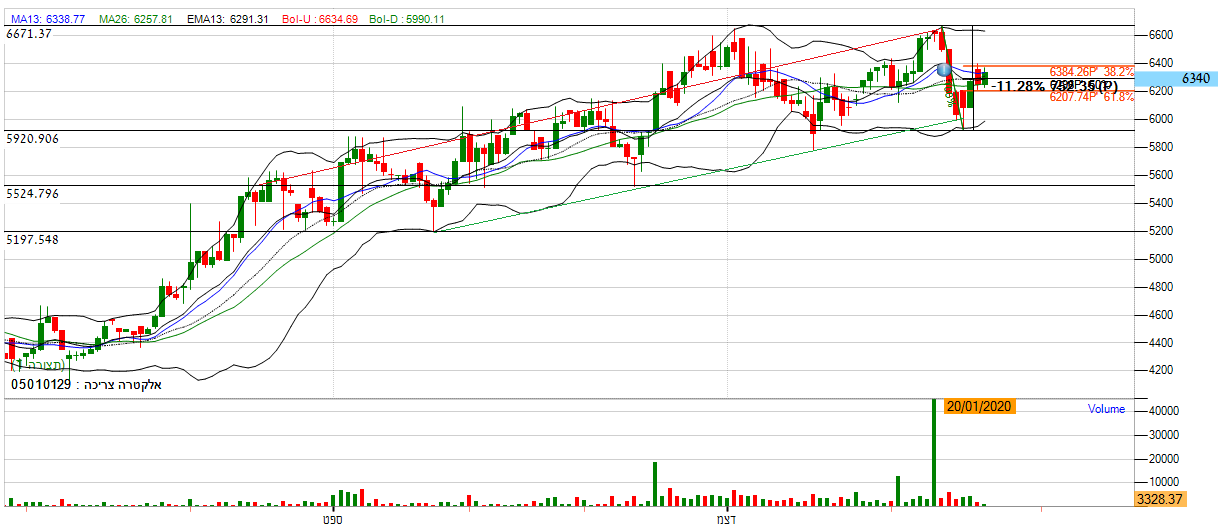1218x528 pixels.
Task: Click the 3328.37 volume value tag
Action: point(1159,498)
